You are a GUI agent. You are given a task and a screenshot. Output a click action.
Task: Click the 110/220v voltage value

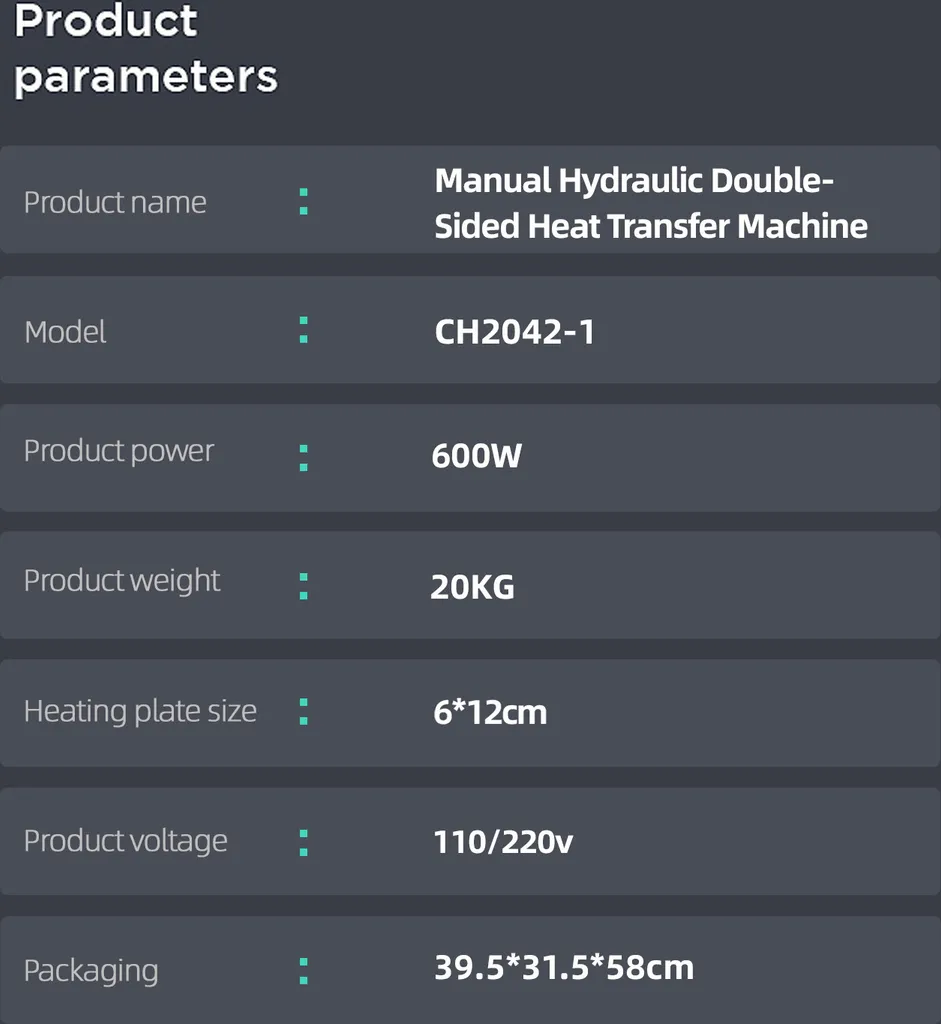point(503,842)
